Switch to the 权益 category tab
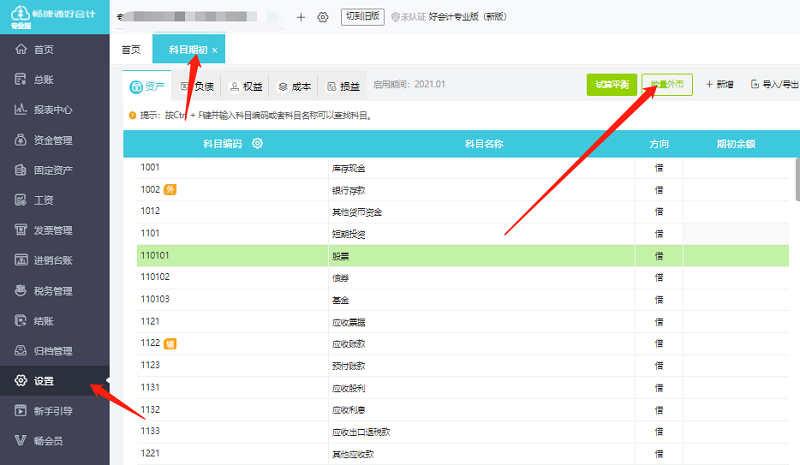This screenshot has height=465, width=800. point(246,86)
